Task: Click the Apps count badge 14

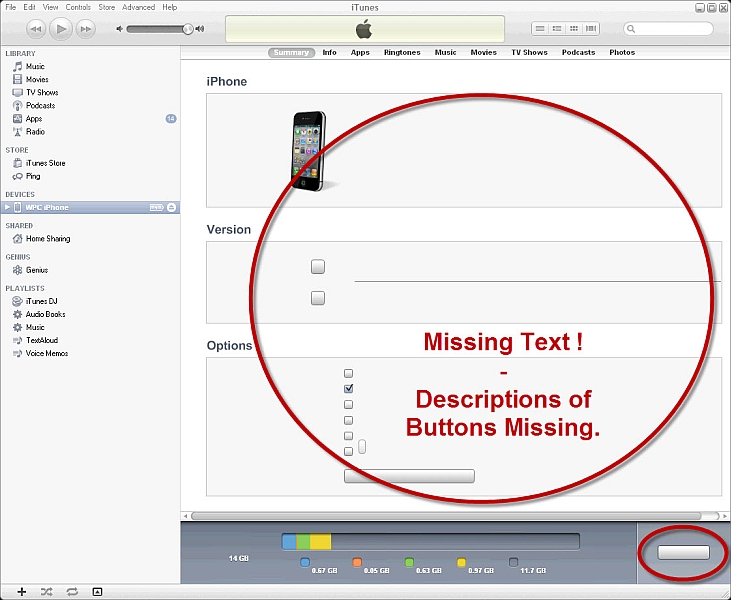Action: click(171, 118)
